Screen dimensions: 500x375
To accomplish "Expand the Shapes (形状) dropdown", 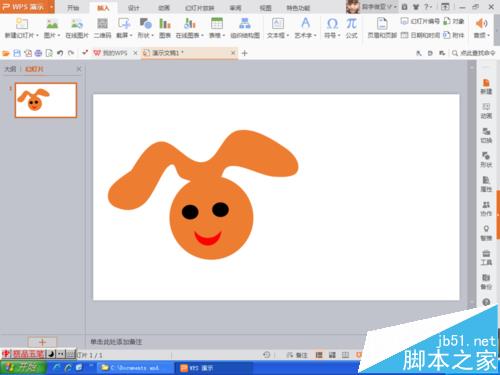I will coord(146,28).
